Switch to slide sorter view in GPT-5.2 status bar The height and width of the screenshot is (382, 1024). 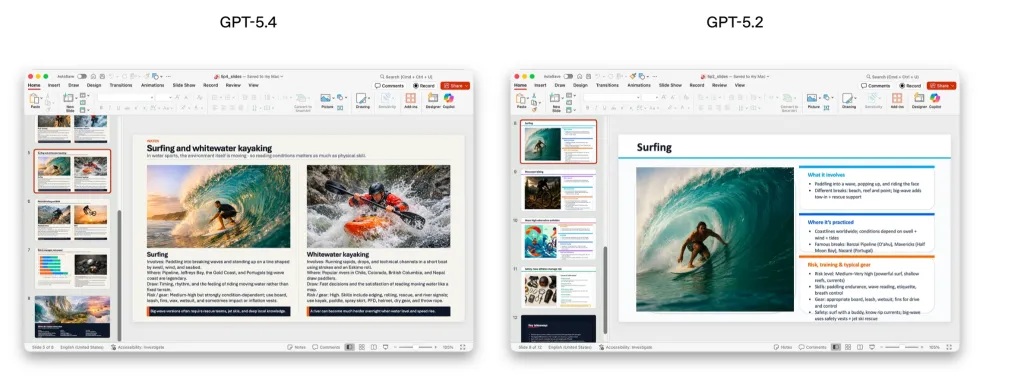click(848, 347)
